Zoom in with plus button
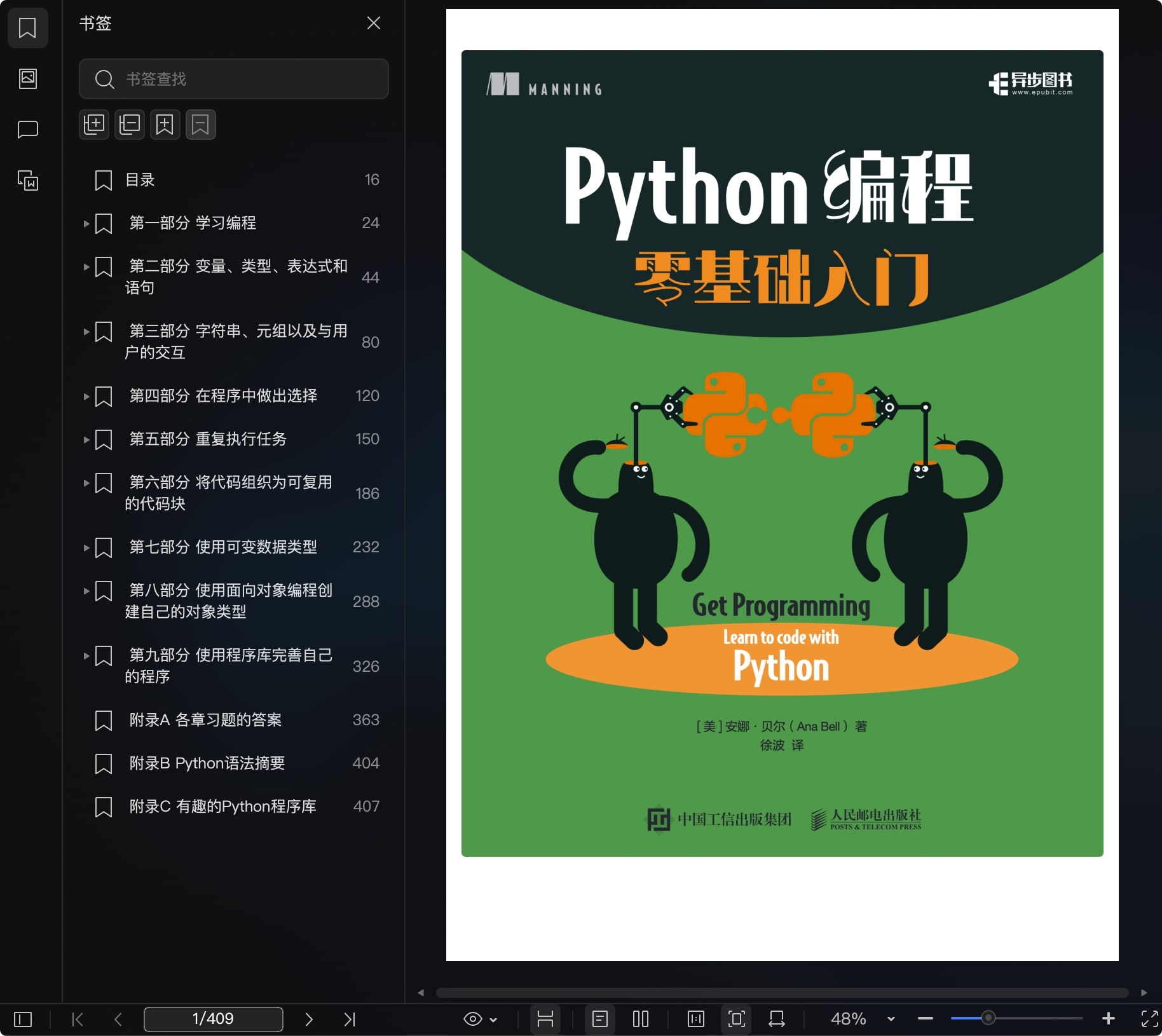Image resolution: width=1162 pixels, height=1036 pixels. [1109, 1019]
